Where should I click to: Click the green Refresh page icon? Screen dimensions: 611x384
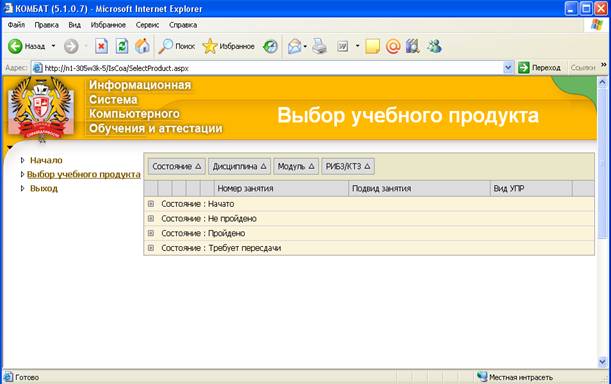tap(122, 46)
